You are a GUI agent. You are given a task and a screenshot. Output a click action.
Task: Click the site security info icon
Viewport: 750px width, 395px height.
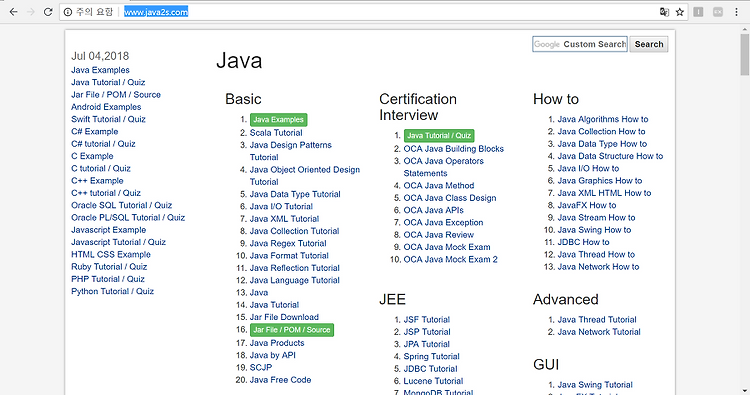click(68, 12)
